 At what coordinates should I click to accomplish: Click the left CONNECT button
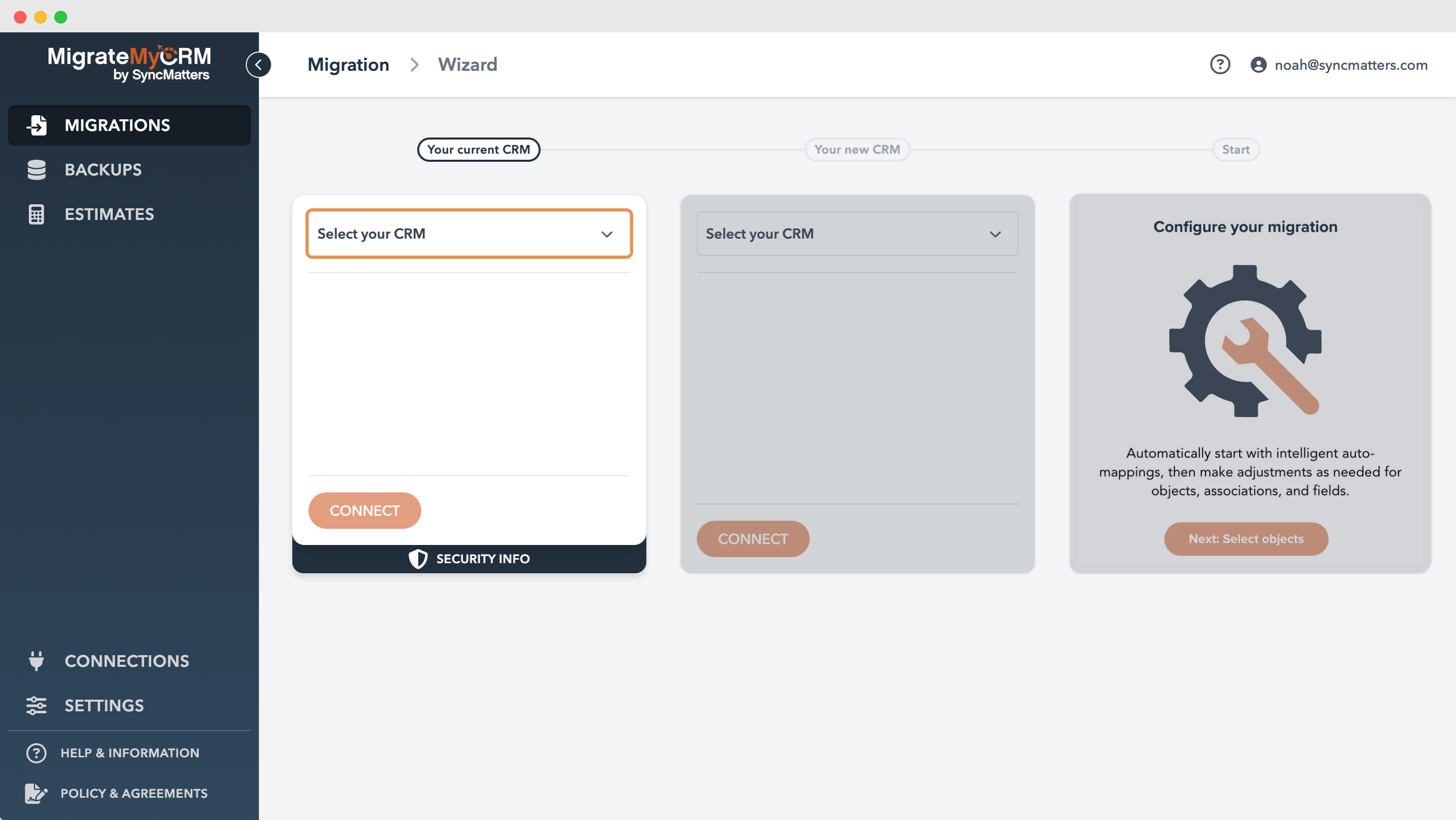(364, 510)
